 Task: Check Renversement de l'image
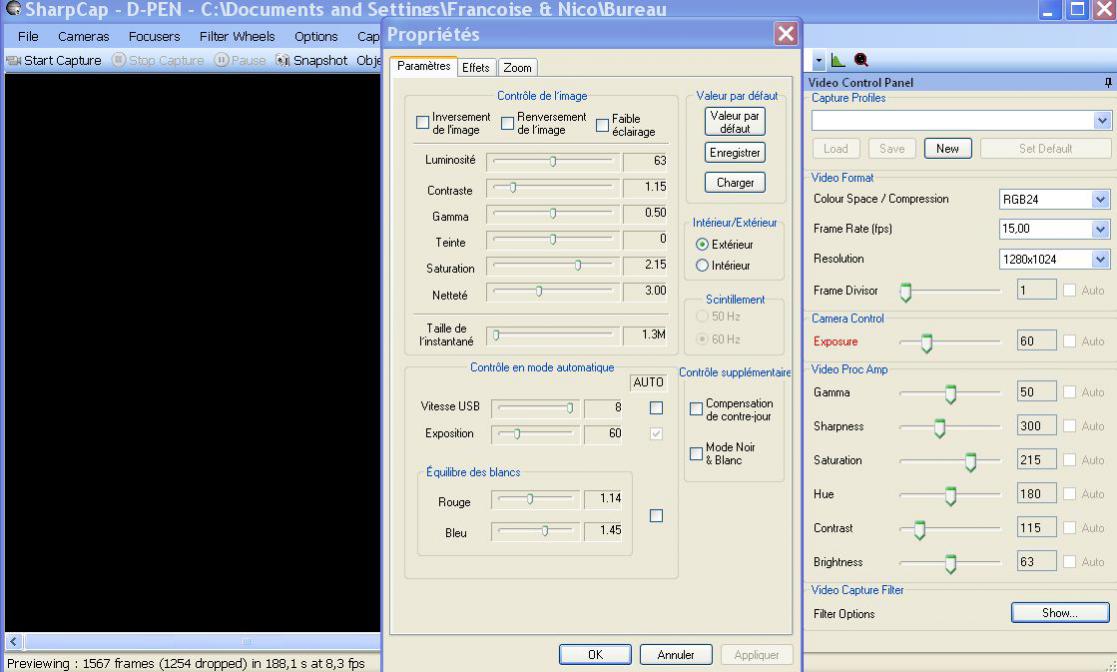tap(507, 123)
